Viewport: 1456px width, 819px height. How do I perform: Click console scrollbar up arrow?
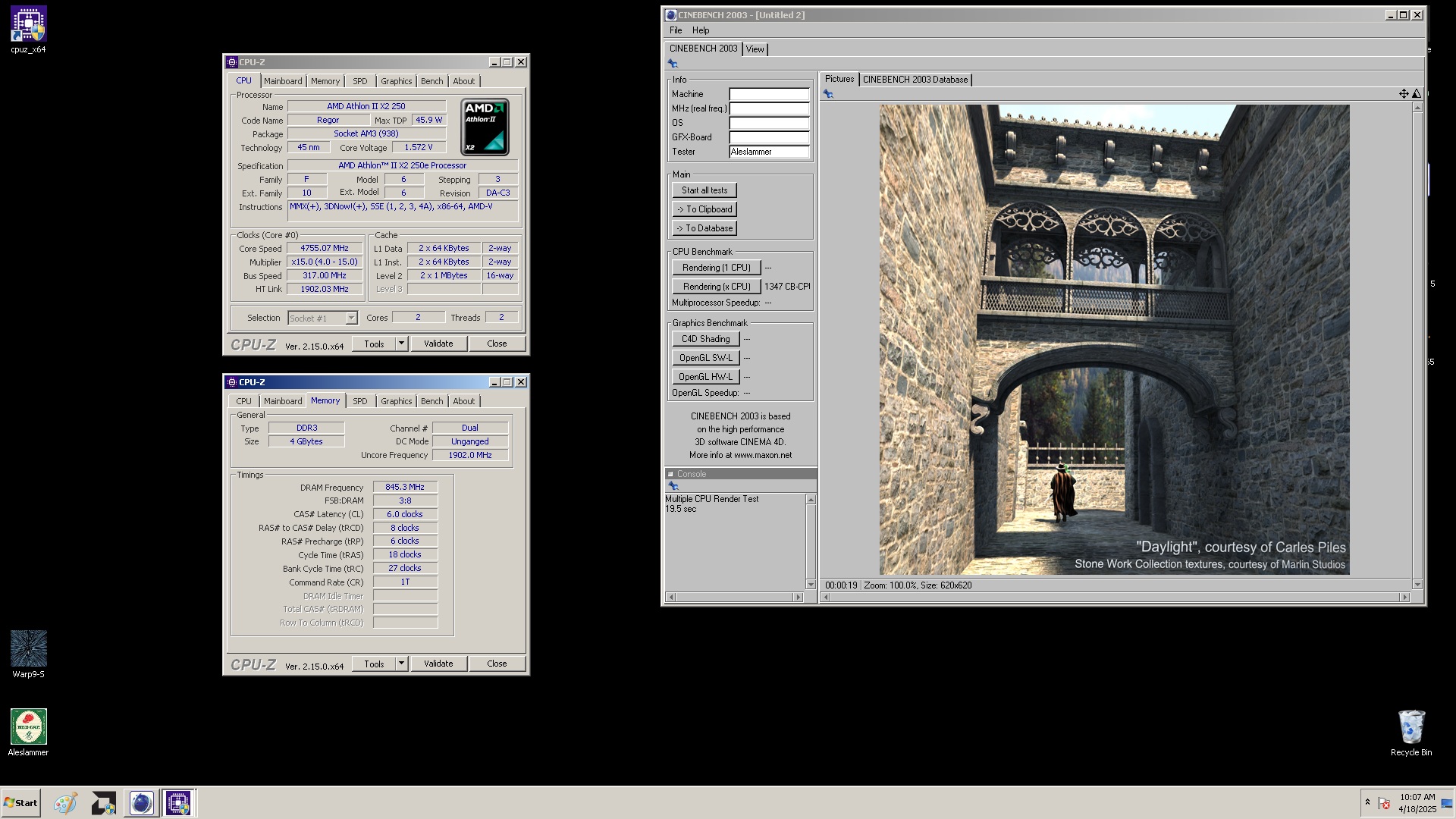tap(811, 499)
